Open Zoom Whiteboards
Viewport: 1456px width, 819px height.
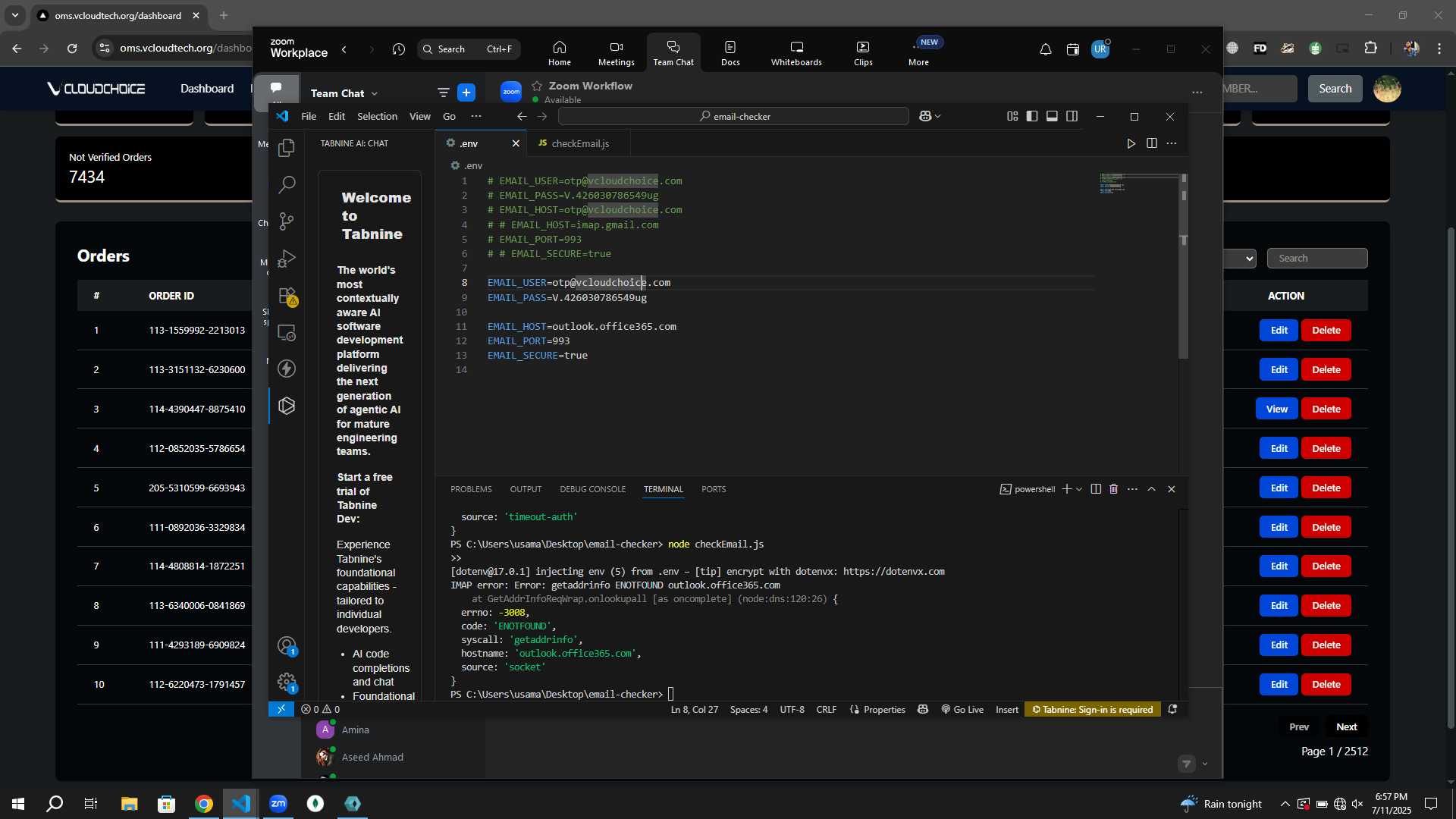[x=796, y=53]
